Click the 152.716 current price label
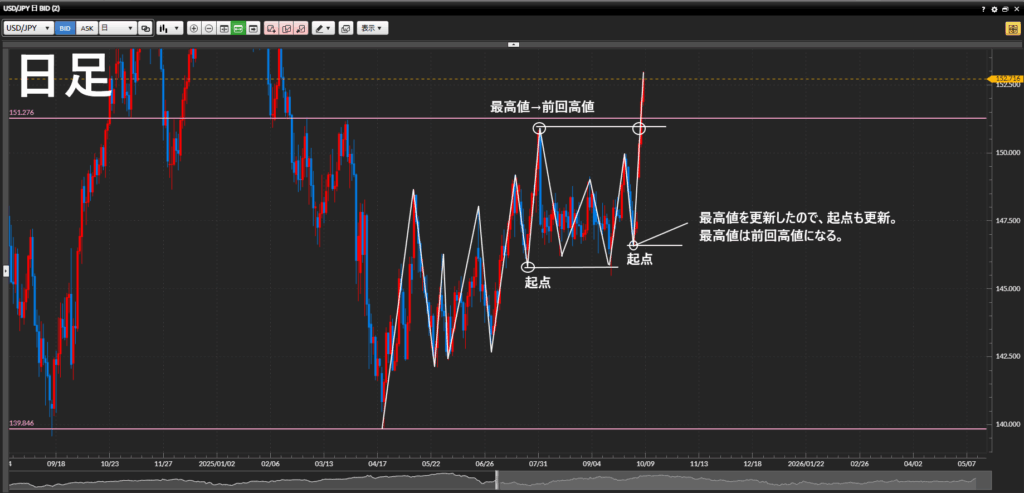This screenshot has height=493, width=1024. (x=1003, y=78)
